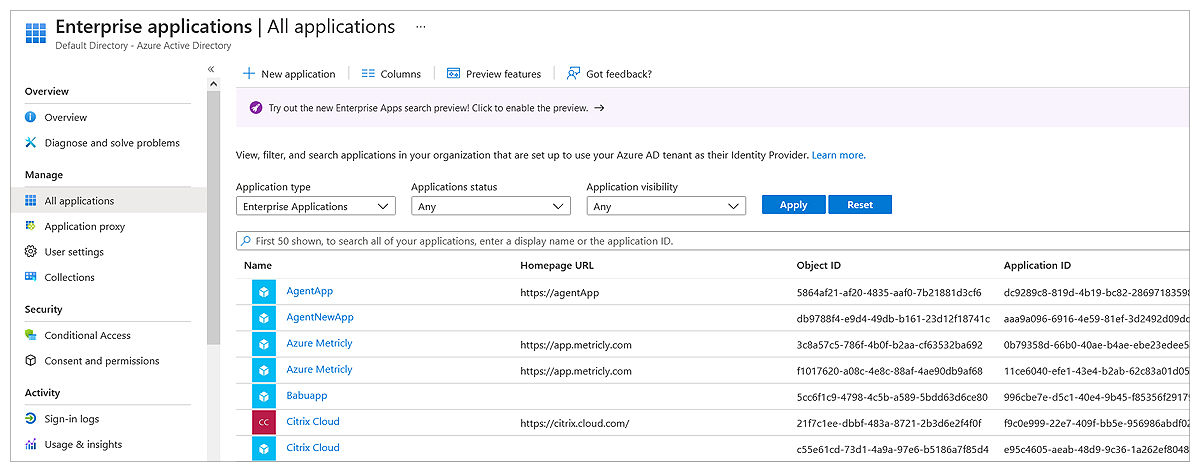The height and width of the screenshot is (472, 1200).
Task: Click the Columns list icon in toolbar
Action: point(368,73)
